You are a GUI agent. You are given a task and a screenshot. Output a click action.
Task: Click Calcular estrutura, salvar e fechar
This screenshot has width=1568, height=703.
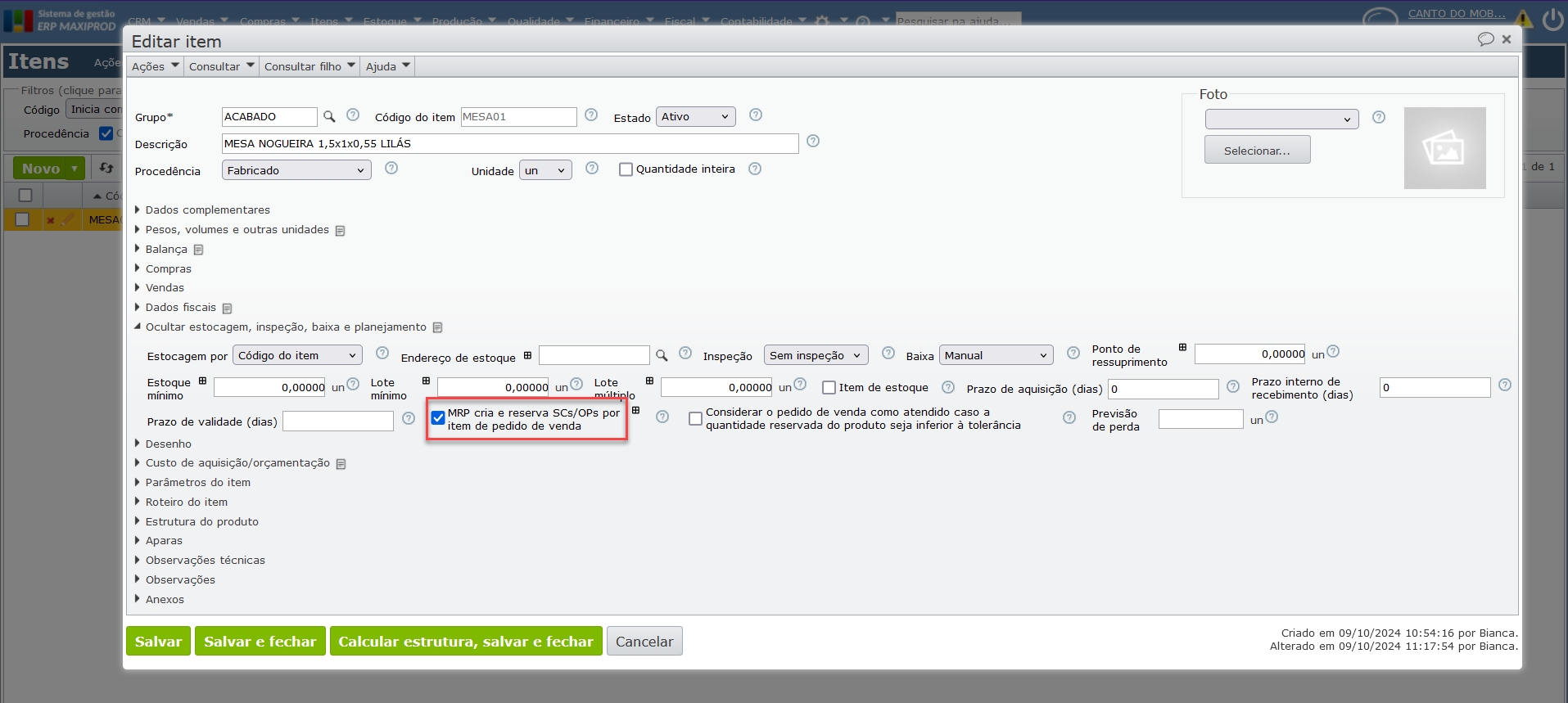click(x=466, y=641)
